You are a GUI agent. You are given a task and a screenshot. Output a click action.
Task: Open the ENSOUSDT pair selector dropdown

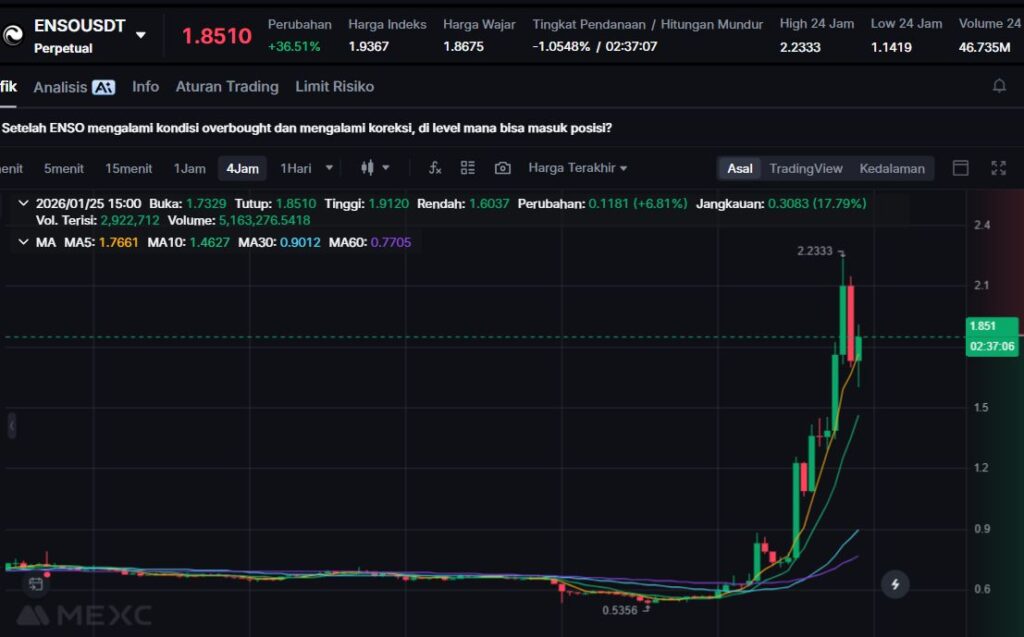pos(141,35)
